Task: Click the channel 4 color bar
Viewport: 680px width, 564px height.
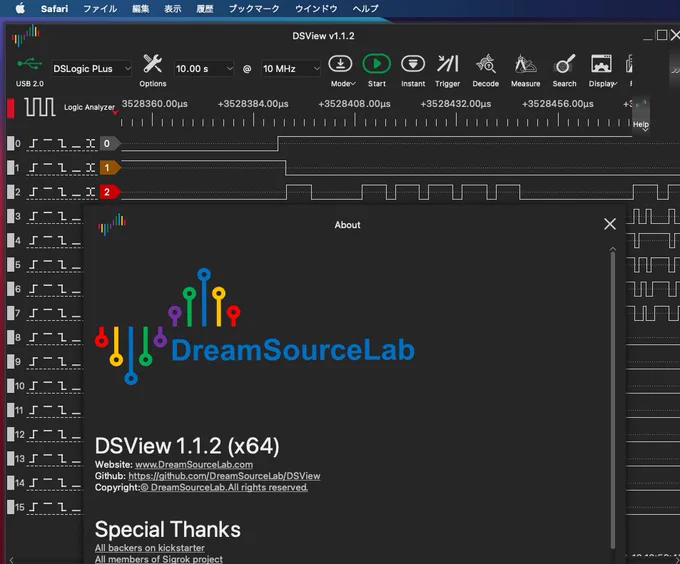Action: pyautogui.click(x=10, y=241)
